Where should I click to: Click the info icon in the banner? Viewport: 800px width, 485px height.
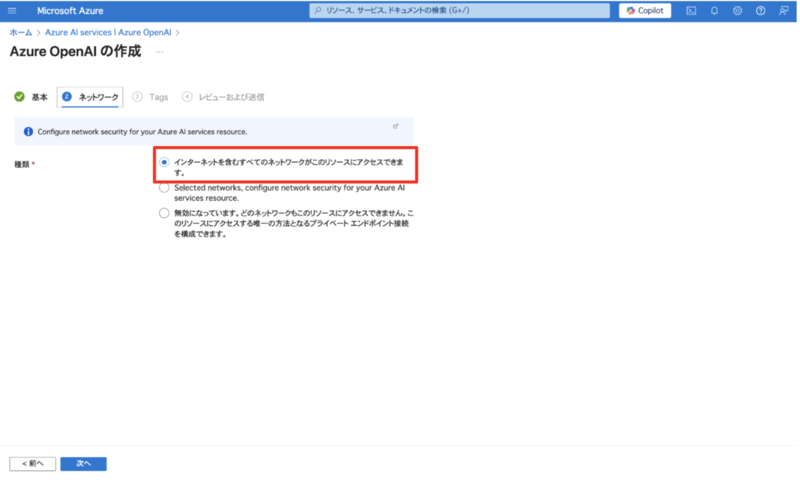coord(29,132)
